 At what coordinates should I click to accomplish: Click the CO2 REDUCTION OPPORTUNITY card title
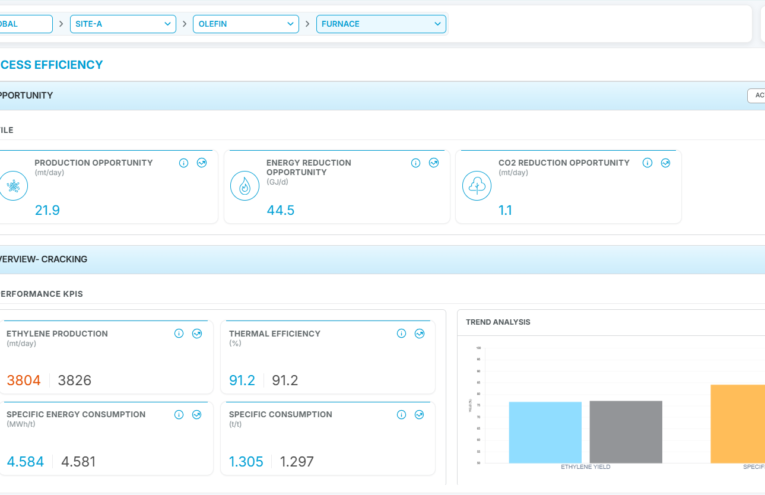pyautogui.click(x=564, y=163)
